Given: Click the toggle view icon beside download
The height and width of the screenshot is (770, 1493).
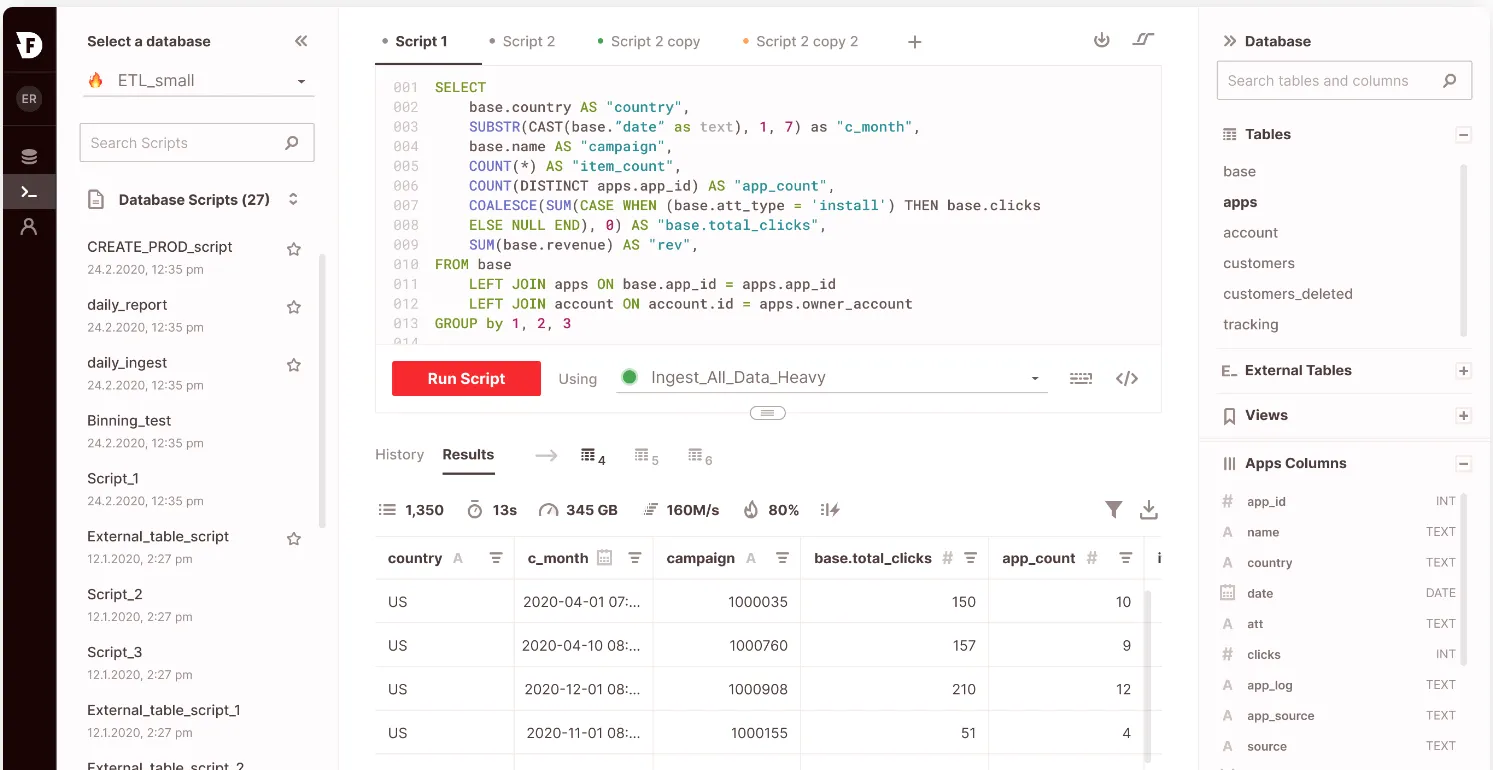Looking at the screenshot, I should 1143,40.
